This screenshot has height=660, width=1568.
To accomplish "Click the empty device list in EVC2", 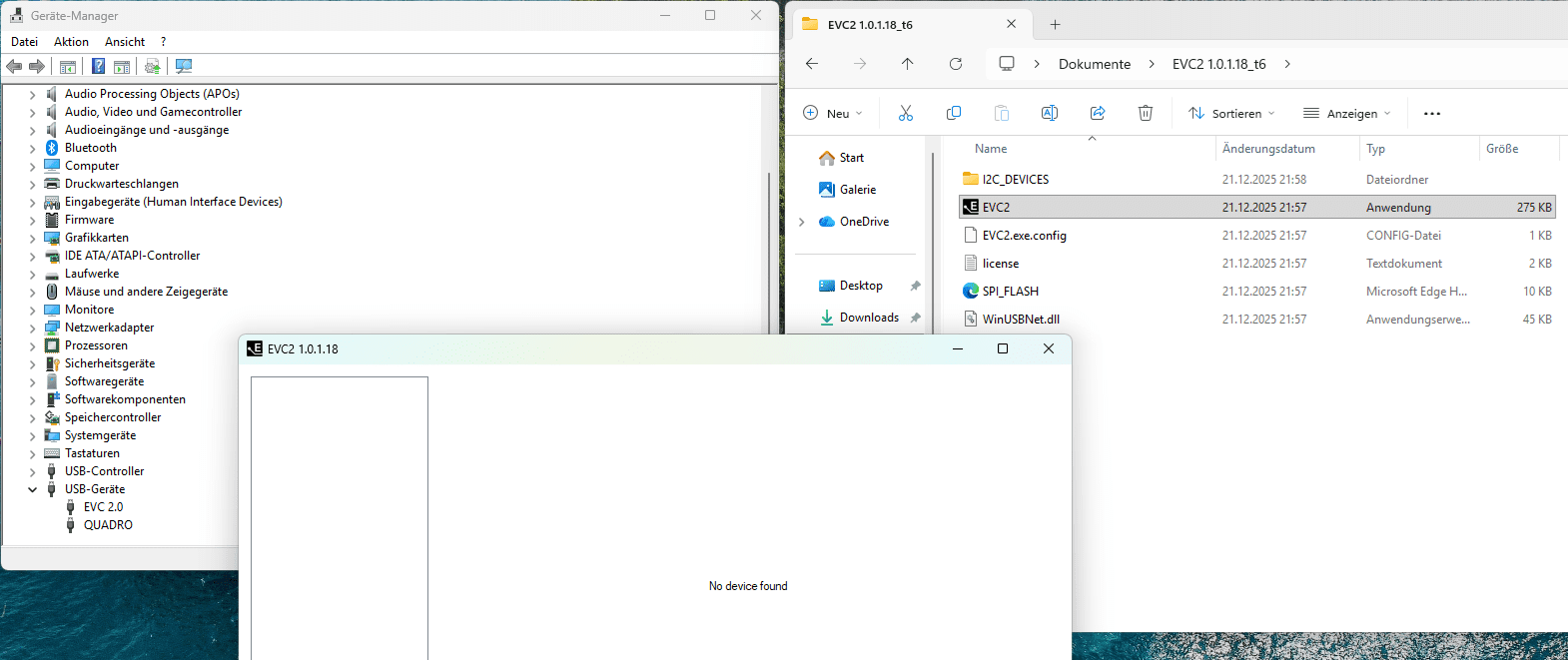I will coord(340,517).
